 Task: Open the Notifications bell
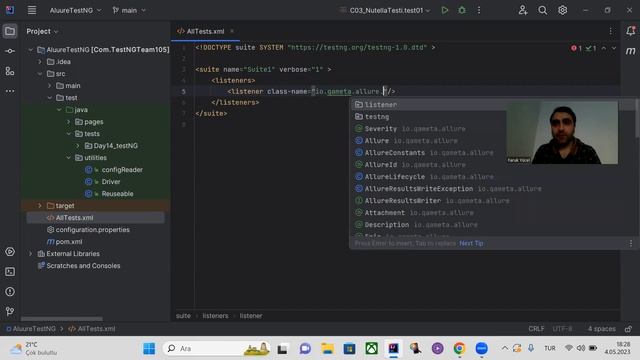click(x=631, y=31)
